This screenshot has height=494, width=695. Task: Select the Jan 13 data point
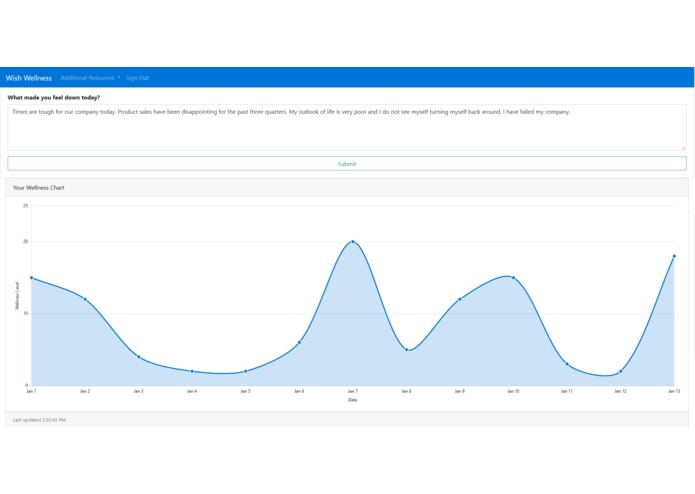(x=674, y=256)
